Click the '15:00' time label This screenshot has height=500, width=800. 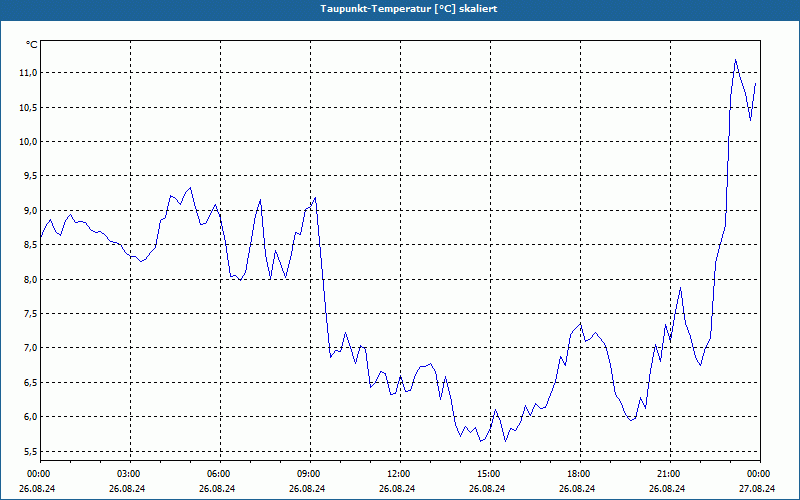488,474
